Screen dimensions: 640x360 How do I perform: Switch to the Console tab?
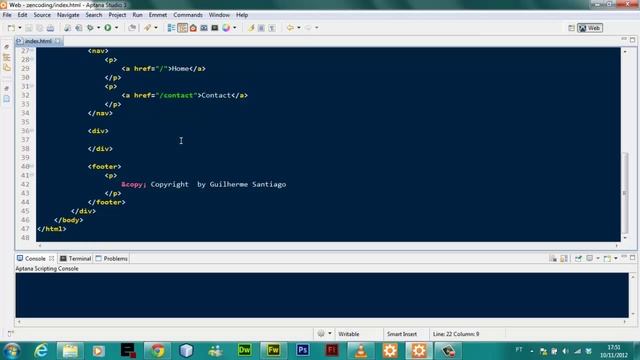point(35,258)
